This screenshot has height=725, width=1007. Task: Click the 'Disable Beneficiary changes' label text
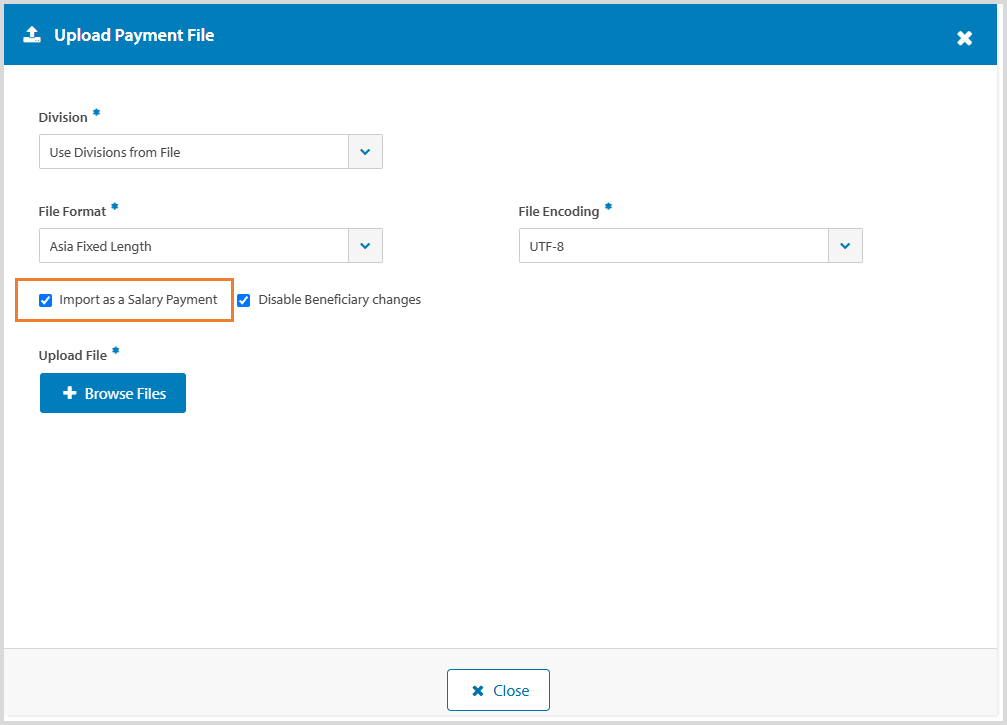point(339,300)
